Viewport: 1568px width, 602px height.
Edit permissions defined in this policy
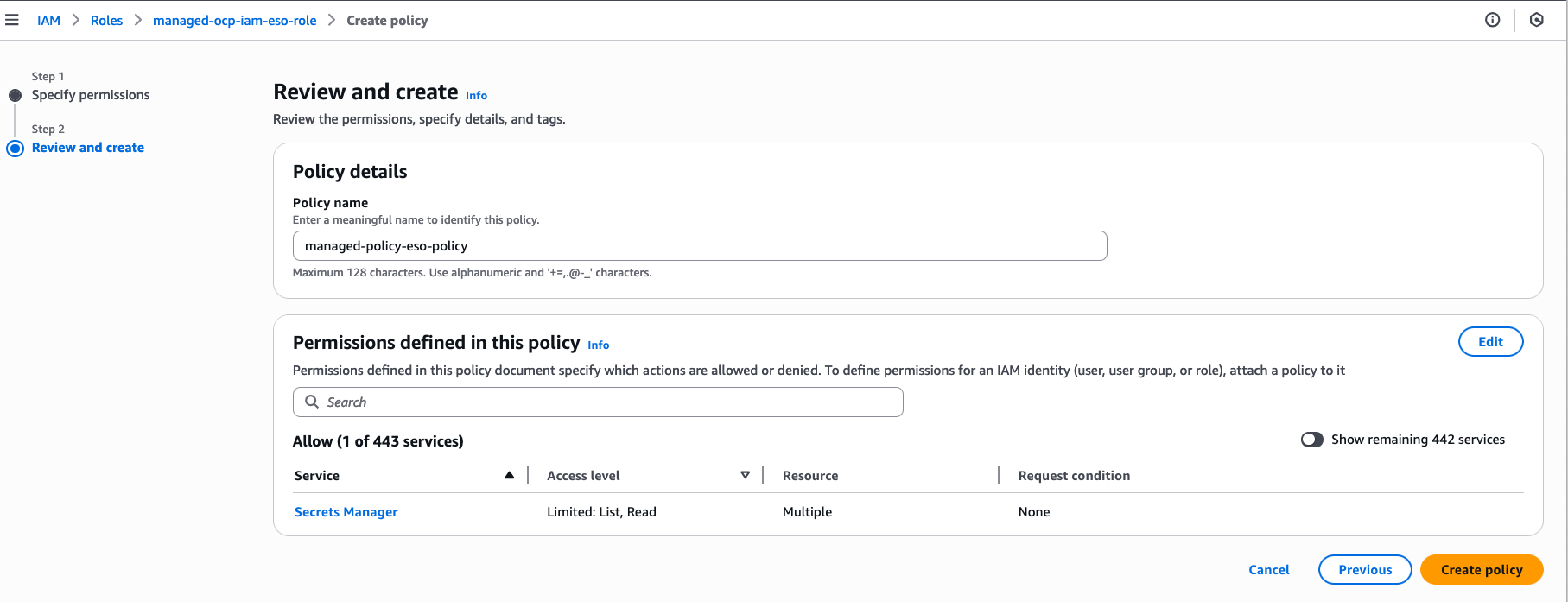tap(1489, 342)
